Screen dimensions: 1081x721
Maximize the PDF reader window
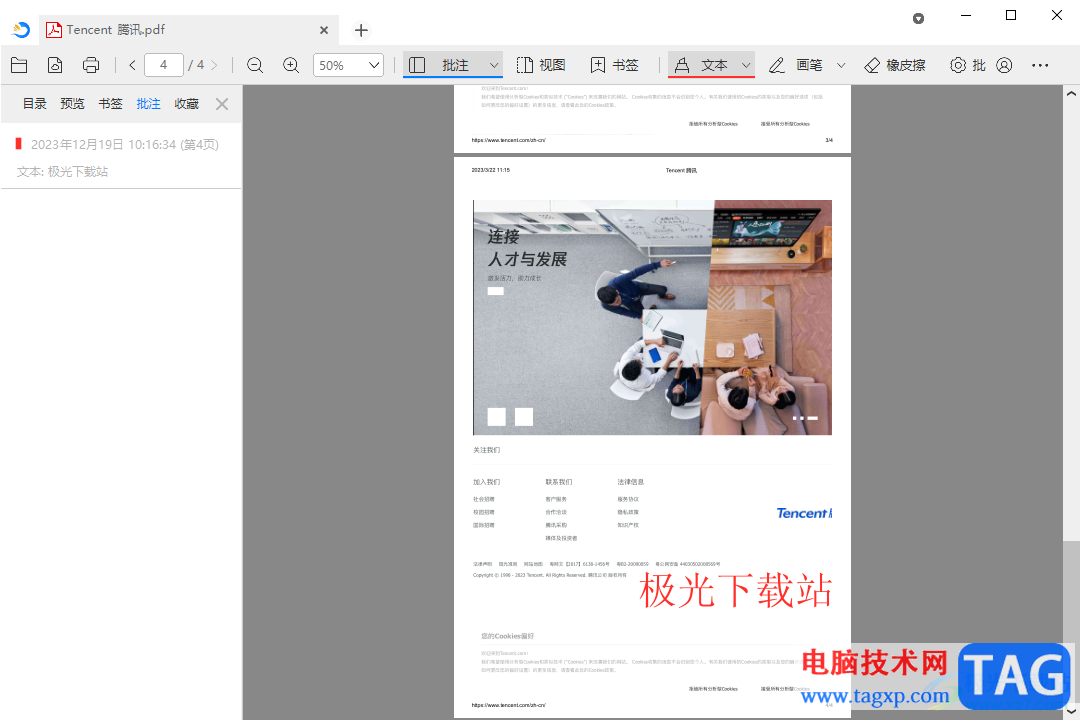pos(1011,15)
